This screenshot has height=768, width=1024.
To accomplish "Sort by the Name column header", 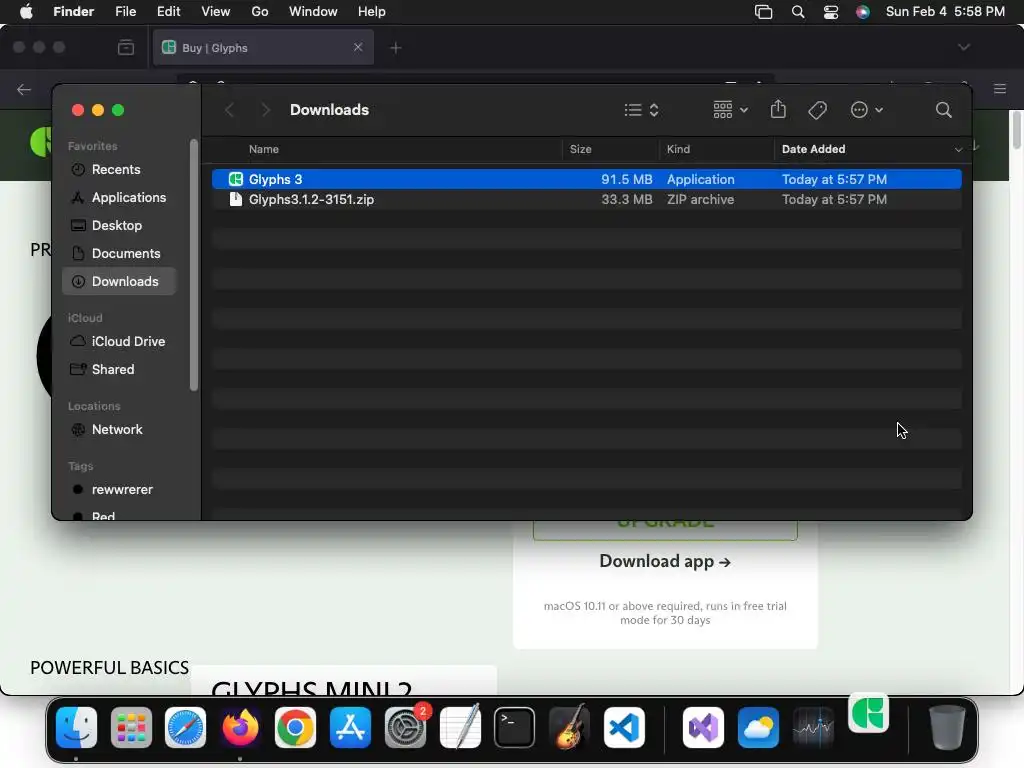I will pyautogui.click(x=264, y=150).
